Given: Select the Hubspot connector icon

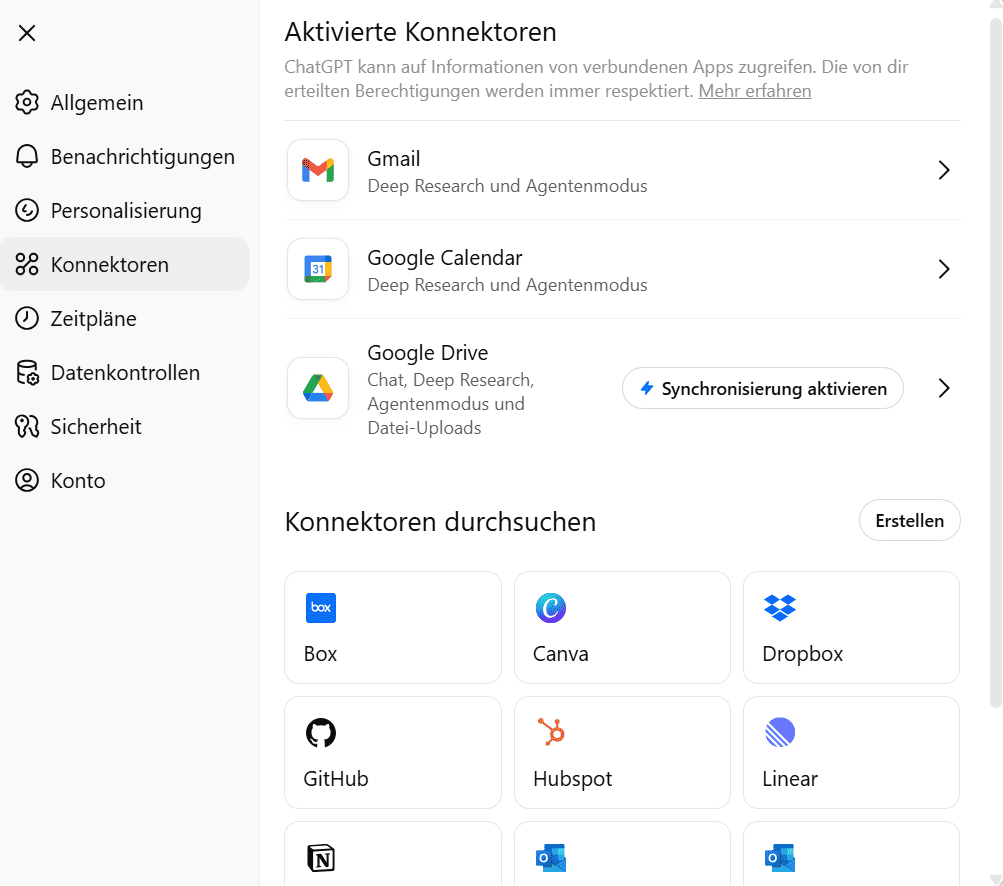Looking at the screenshot, I should pos(551,733).
